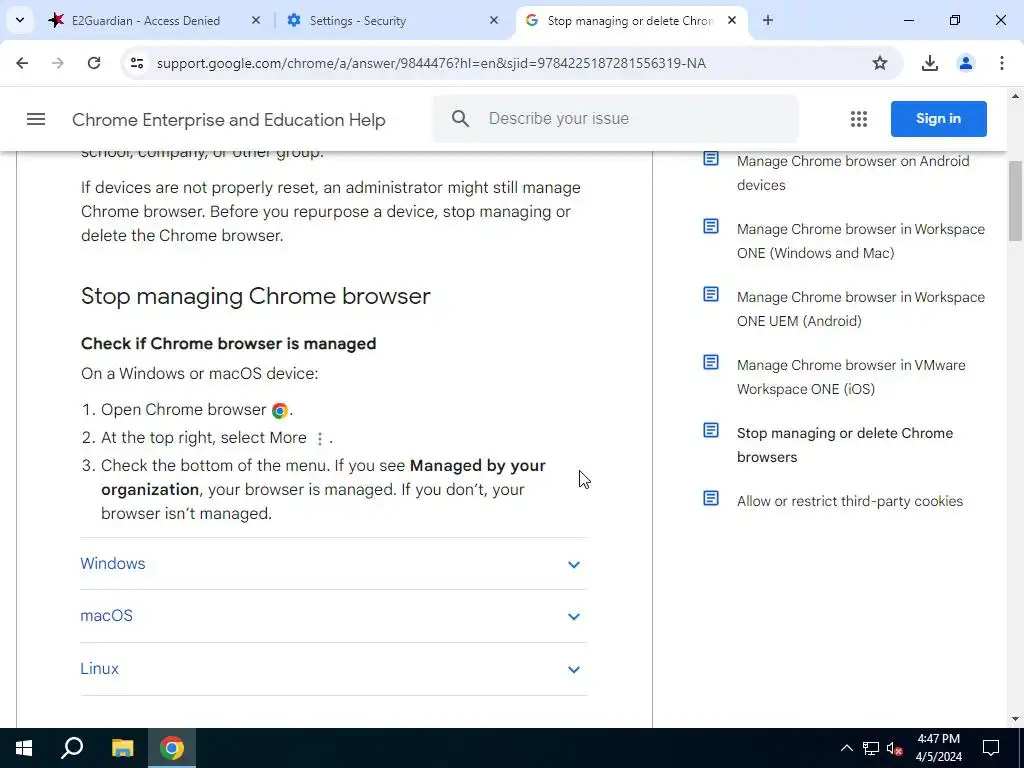Open the Chrome three-dot menu
Image resolution: width=1024 pixels, height=768 pixels.
click(x=1001, y=63)
